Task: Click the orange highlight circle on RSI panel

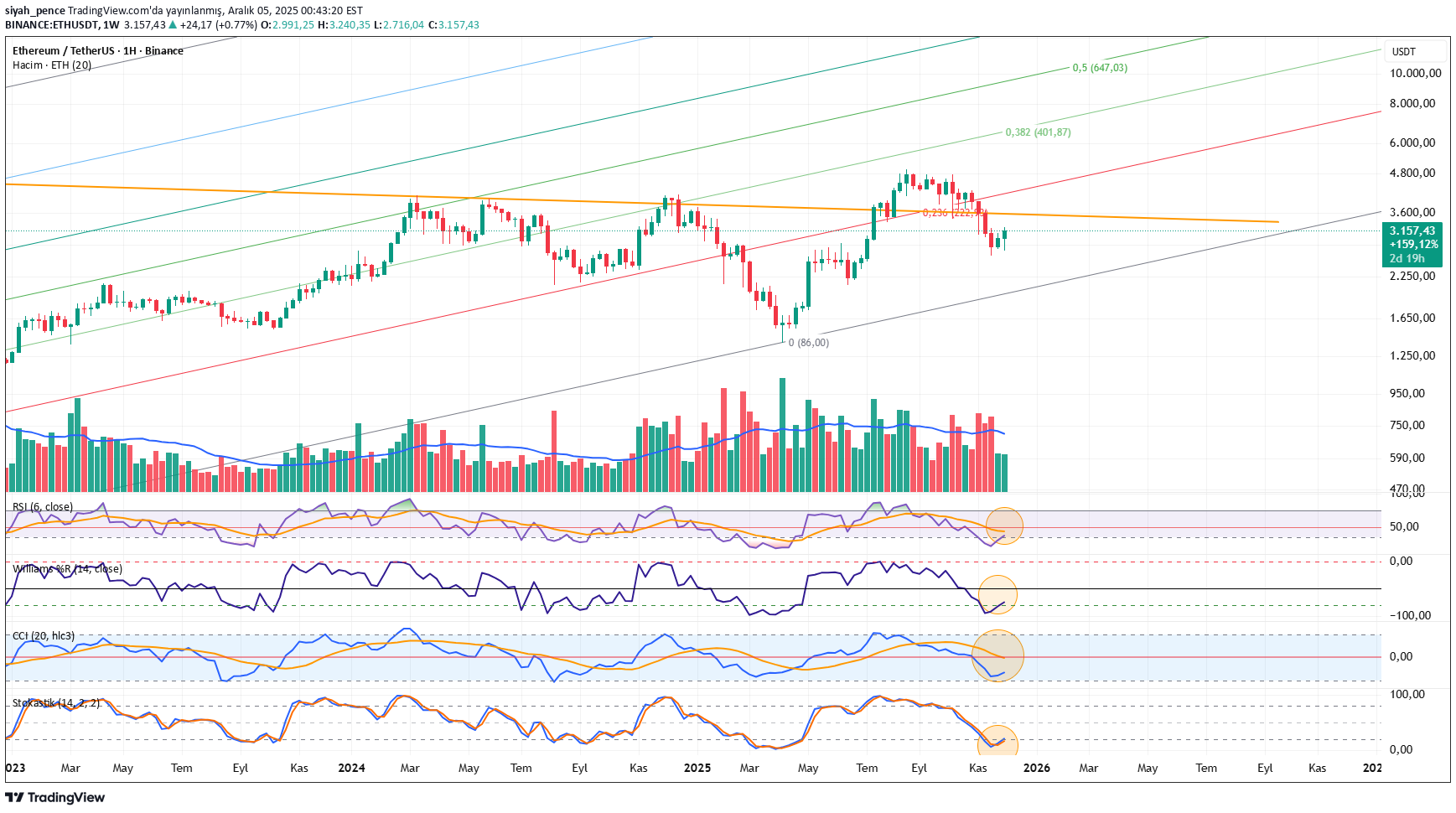Action: (1004, 526)
